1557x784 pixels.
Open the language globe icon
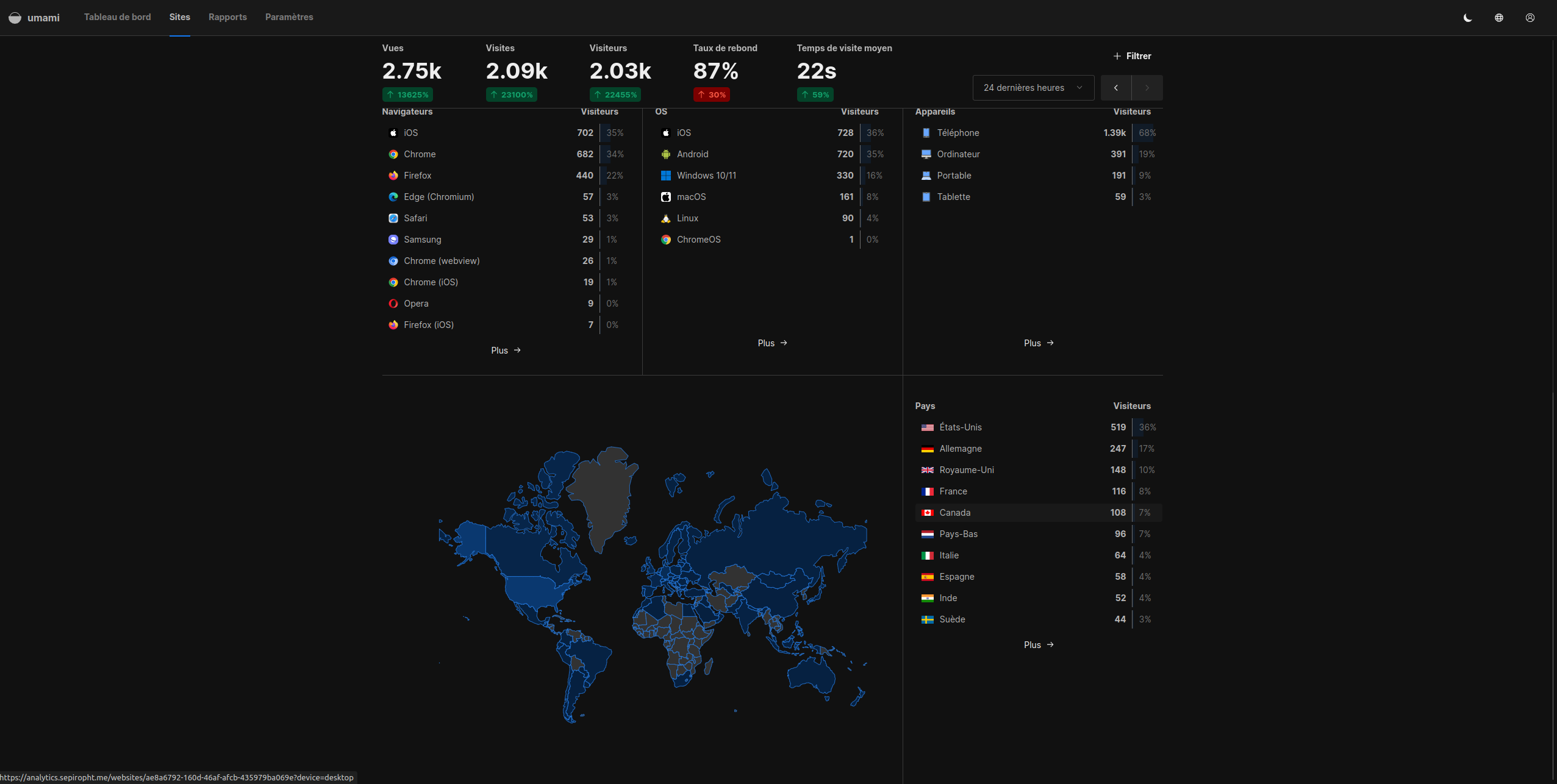(1499, 17)
